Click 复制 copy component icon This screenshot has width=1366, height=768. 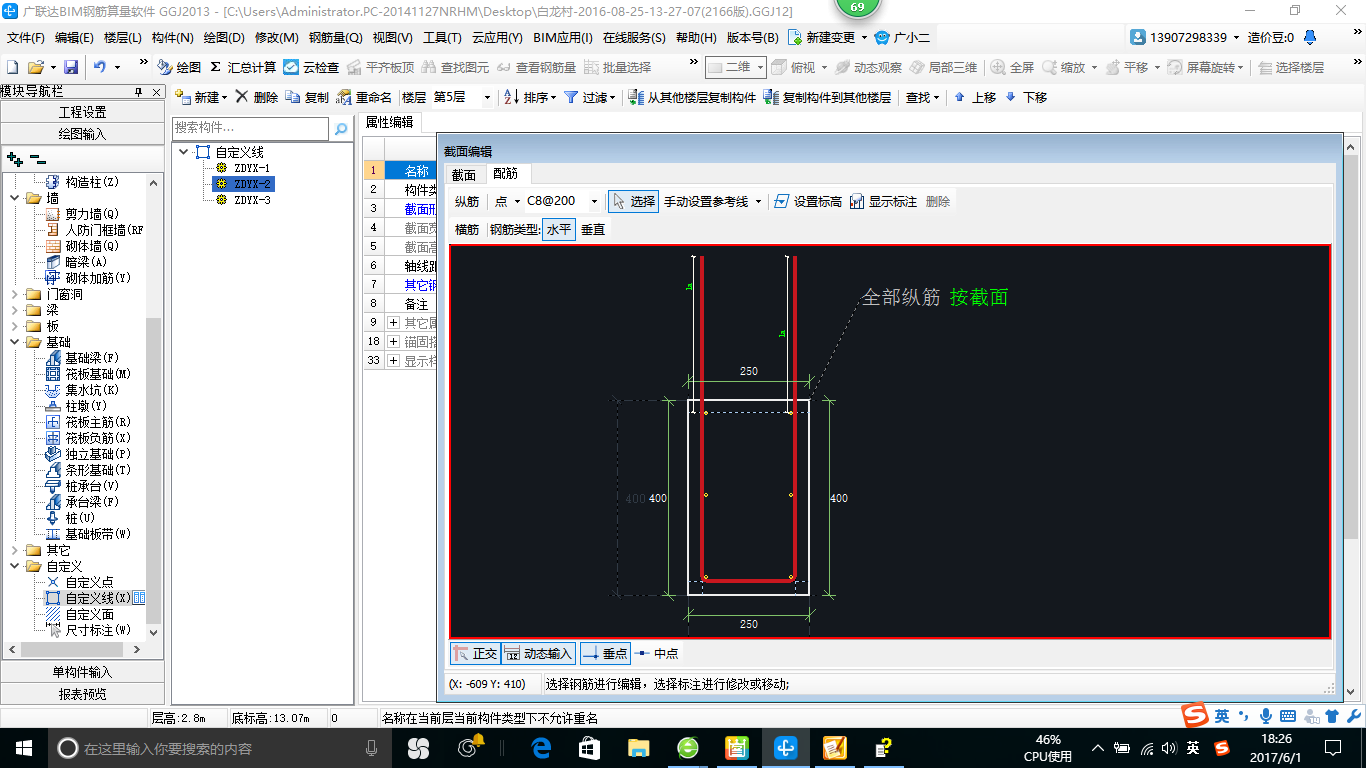307,97
